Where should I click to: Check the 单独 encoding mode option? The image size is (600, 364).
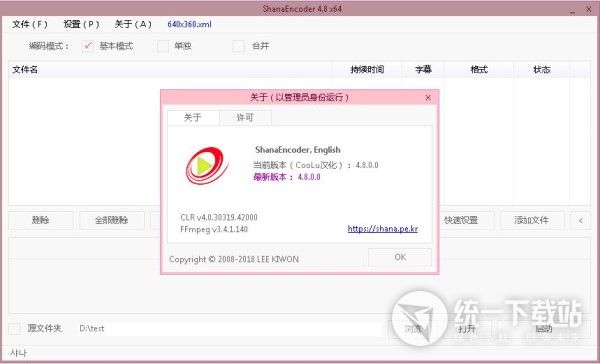[163, 46]
